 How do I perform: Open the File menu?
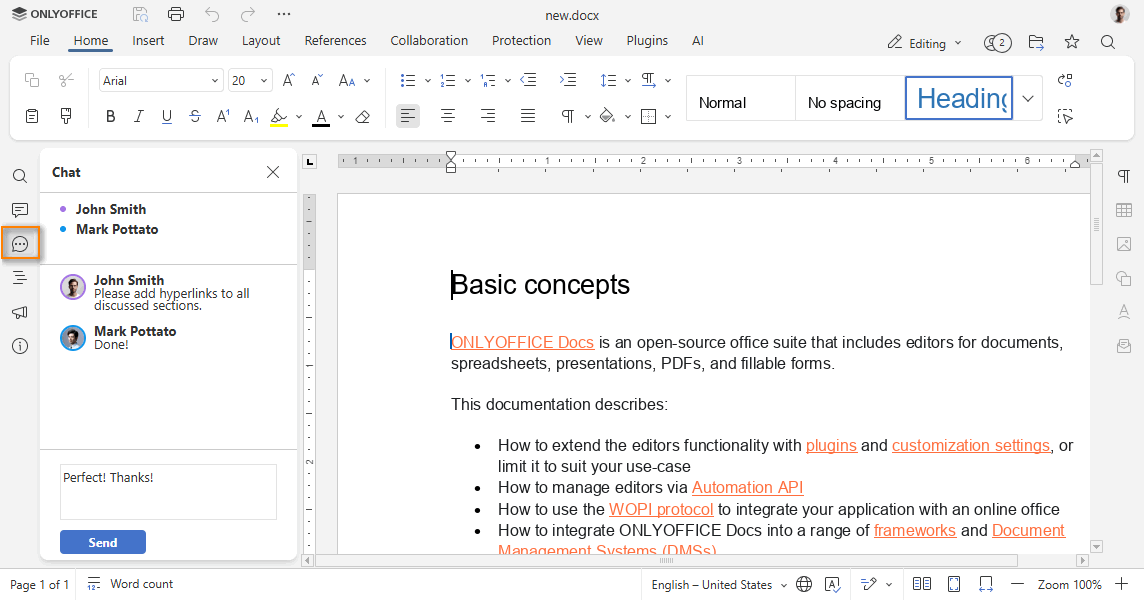[39, 41]
